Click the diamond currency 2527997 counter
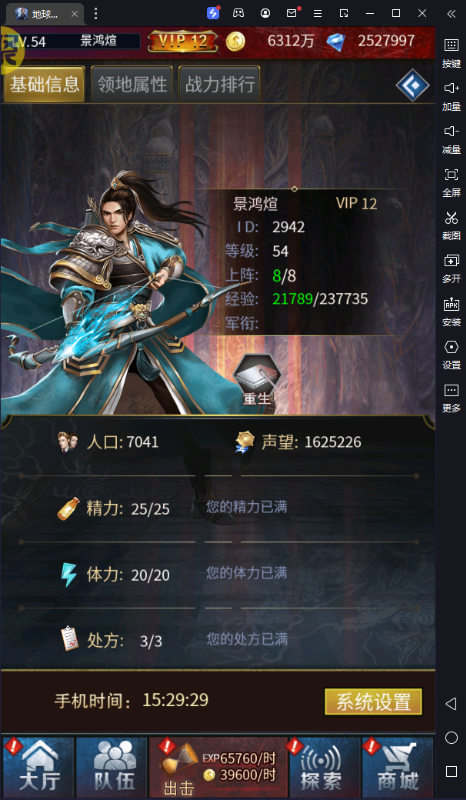 [x=372, y=41]
